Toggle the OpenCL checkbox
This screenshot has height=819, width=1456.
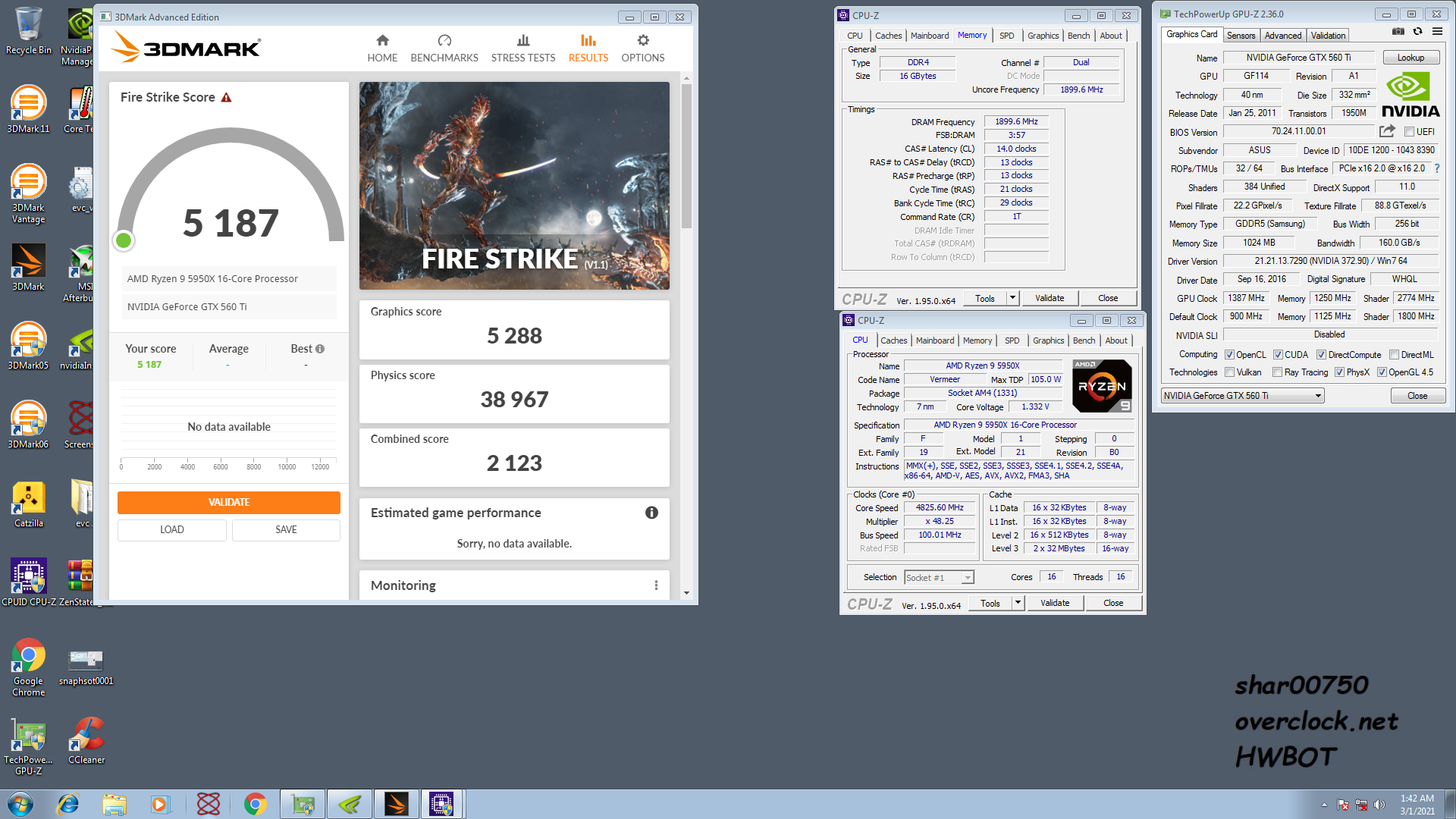point(1229,355)
